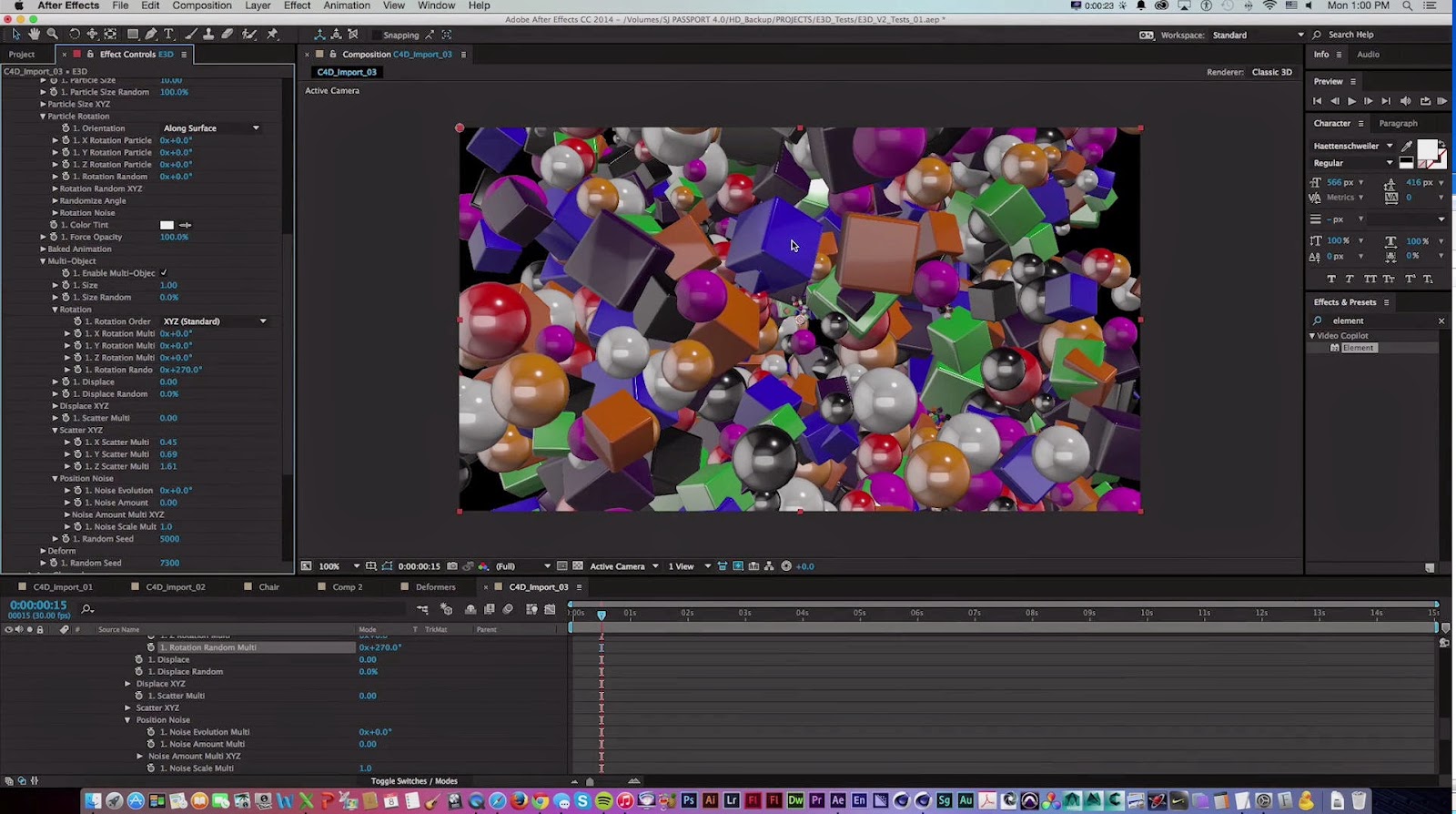Click the Play button in Preview panel
1456x814 pixels.
1351,101
